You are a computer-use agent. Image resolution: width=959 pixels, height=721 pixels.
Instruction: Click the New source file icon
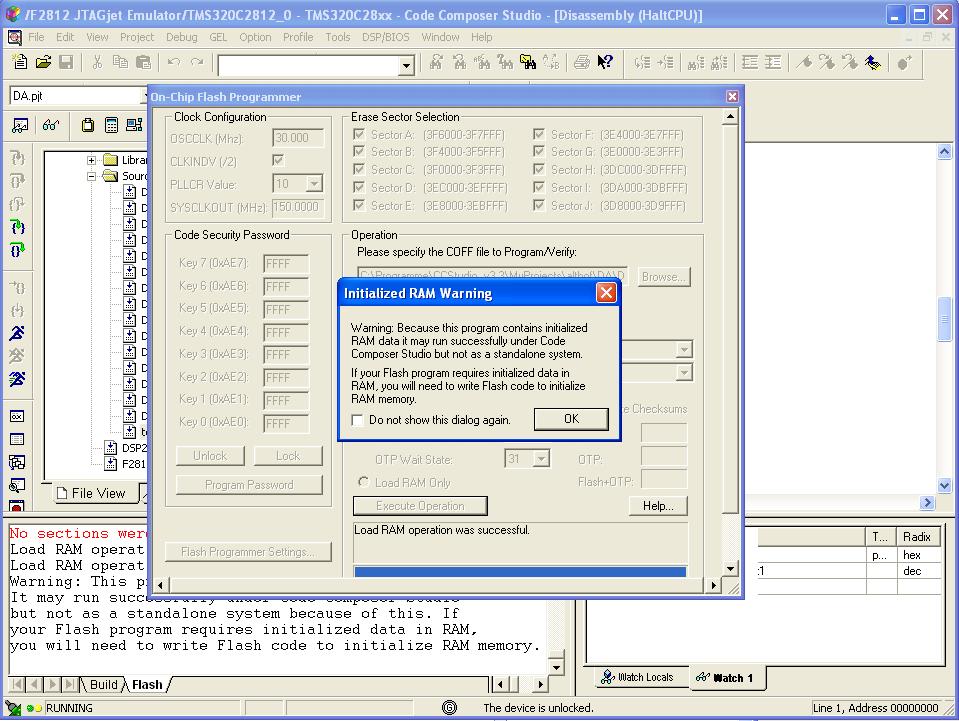pos(20,62)
